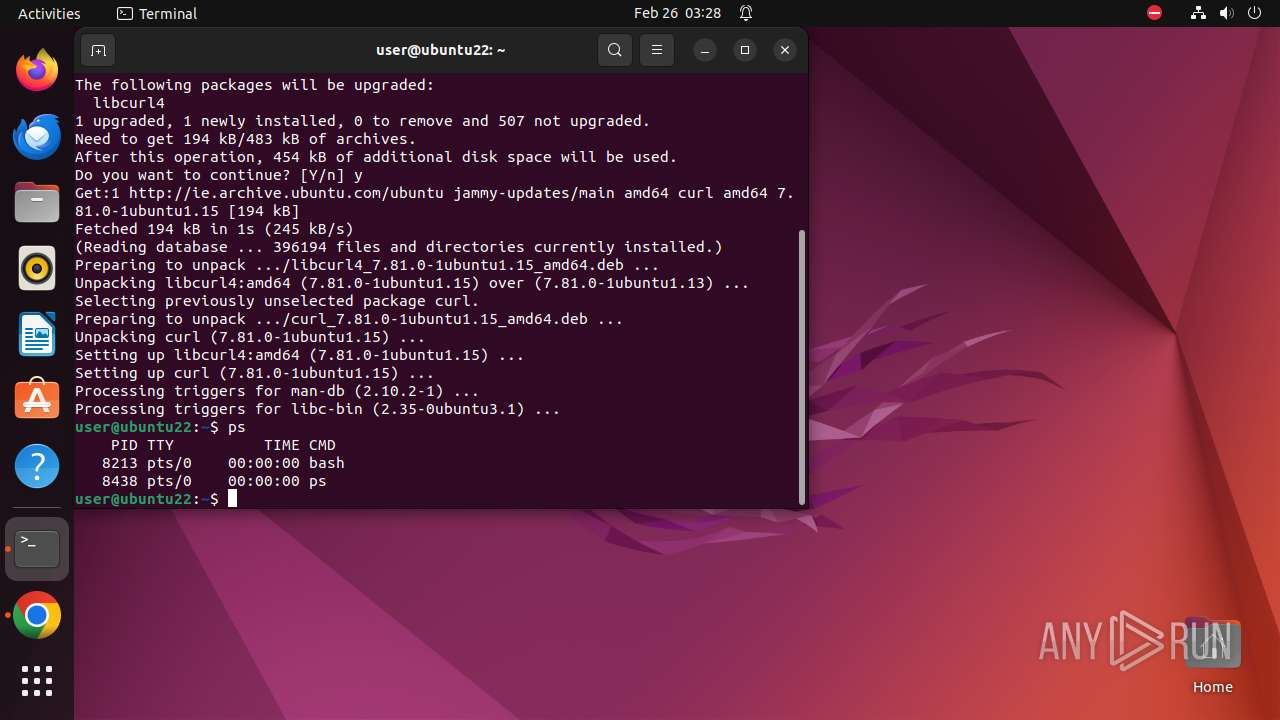Click the 'ps' command text

[x=237, y=427]
